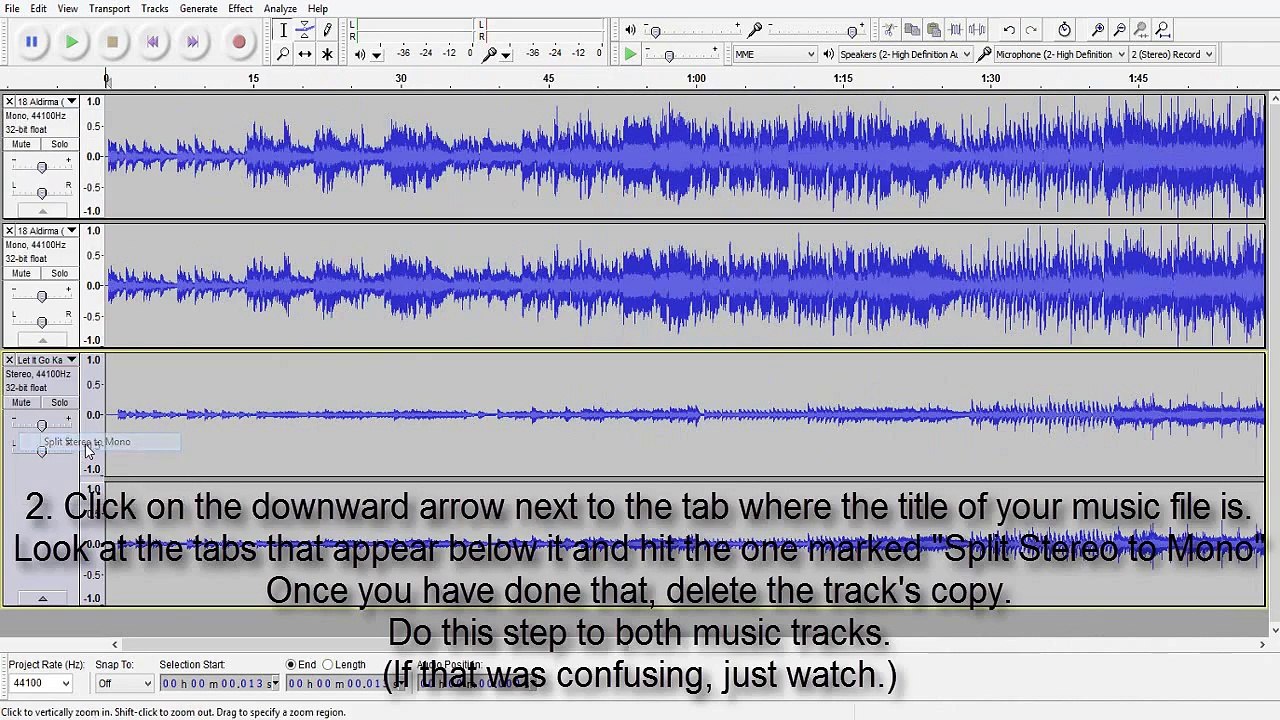This screenshot has width=1280, height=720.
Task: Open Let It Go Ka track dropdown
Action: [71, 360]
